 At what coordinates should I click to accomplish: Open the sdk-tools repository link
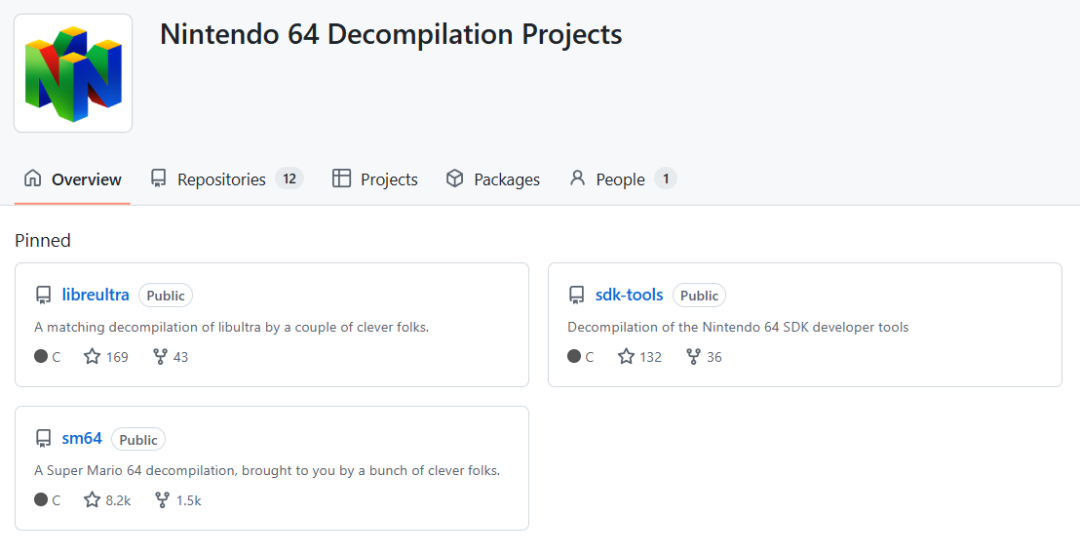[x=629, y=295]
